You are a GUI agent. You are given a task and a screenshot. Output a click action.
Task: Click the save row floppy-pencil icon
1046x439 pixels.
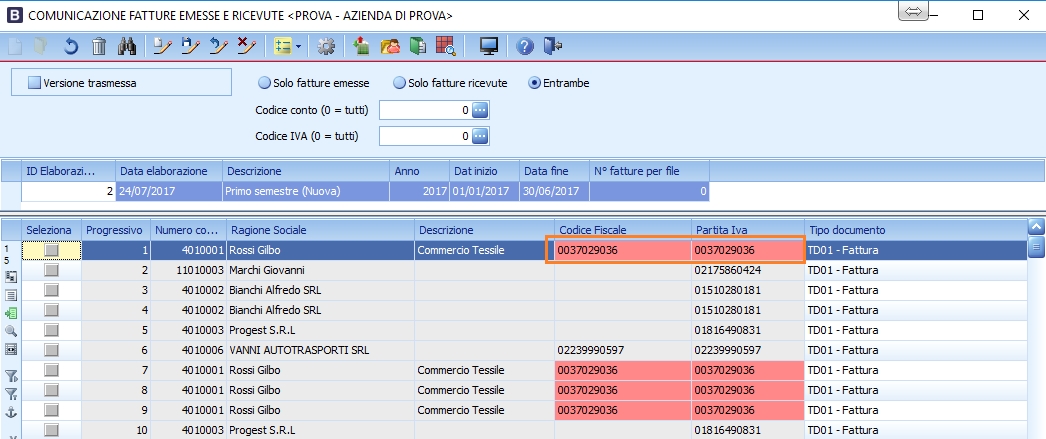click(190, 46)
